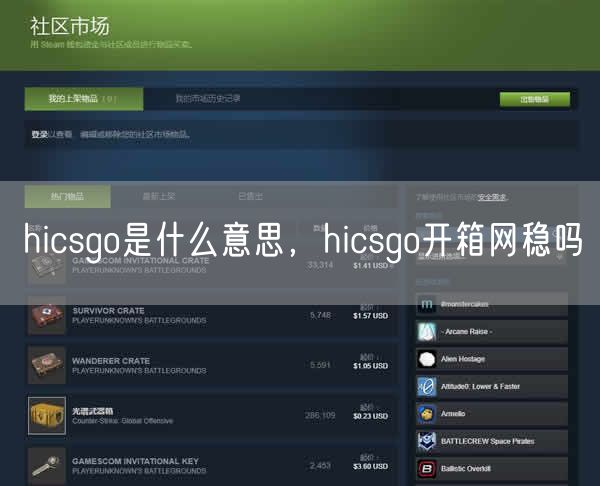This screenshot has height=486, width=600.
Task: Click the Alien Hostage game icon
Action: (x=427, y=359)
